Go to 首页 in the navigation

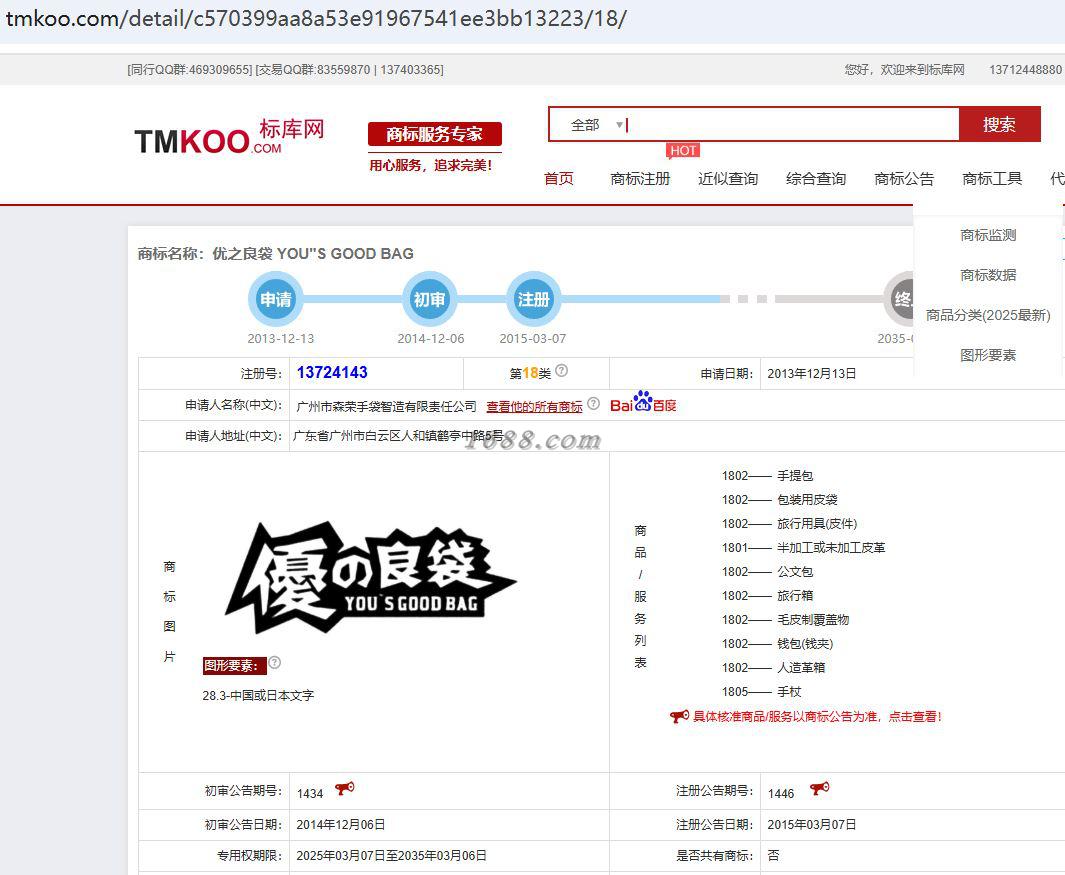[559, 179]
